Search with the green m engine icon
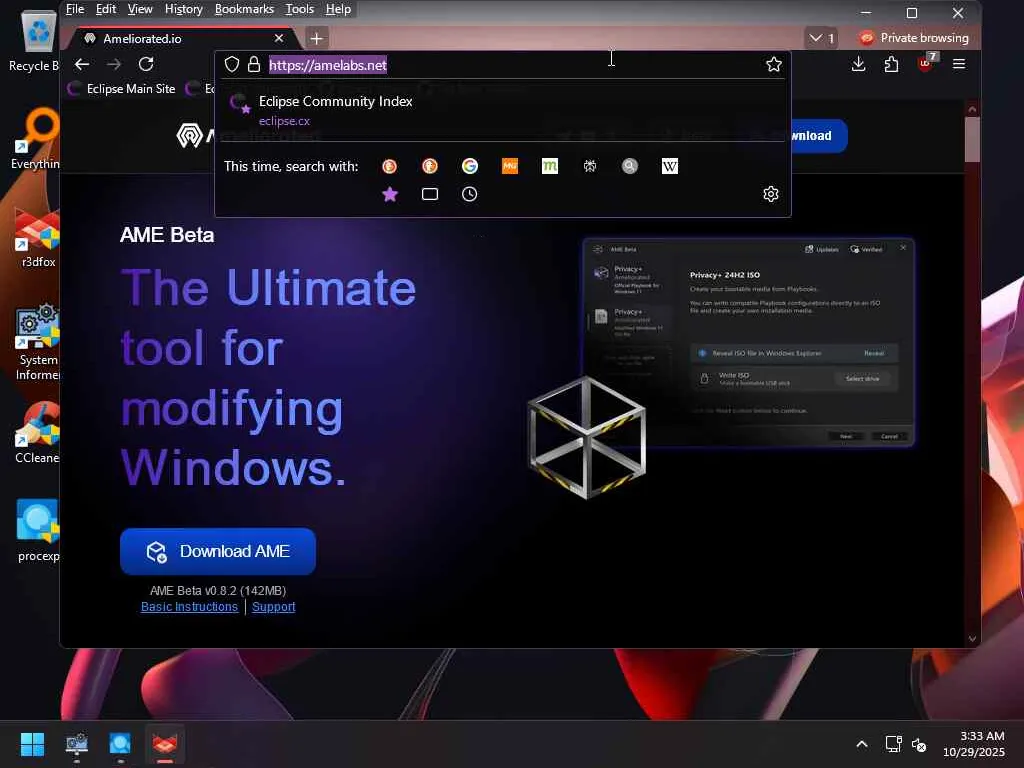Image resolution: width=1024 pixels, height=768 pixels. 550,166
